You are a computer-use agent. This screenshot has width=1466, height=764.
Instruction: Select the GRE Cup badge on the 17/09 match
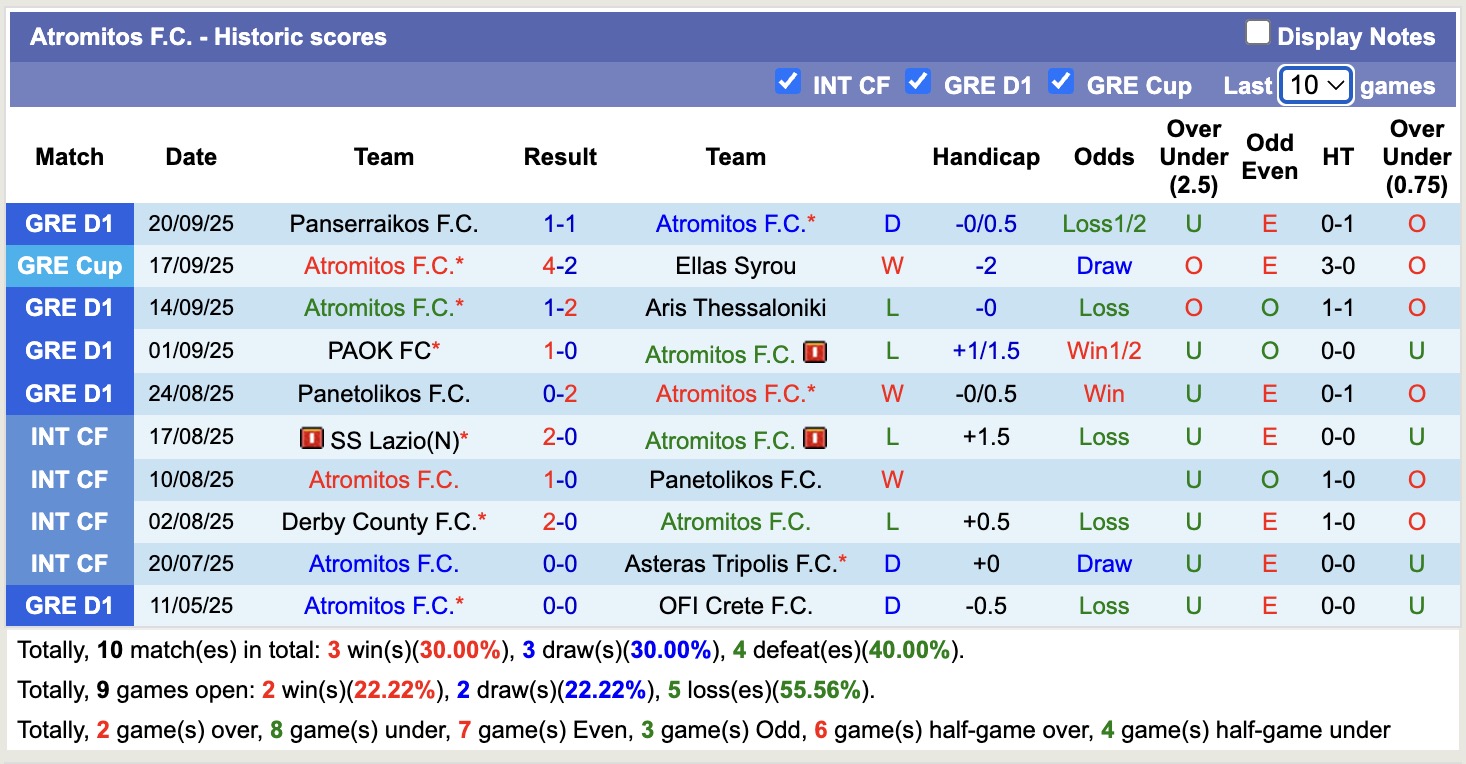click(x=69, y=266)
